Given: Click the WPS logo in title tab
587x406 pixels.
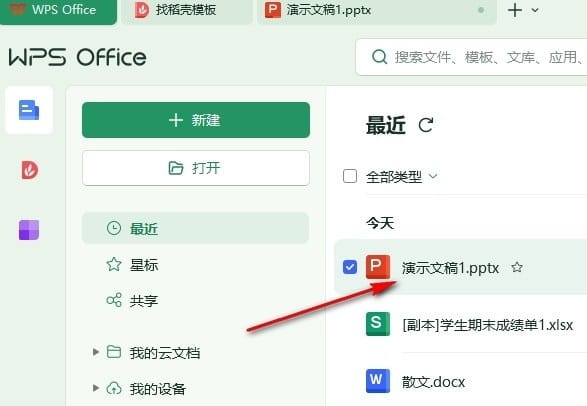Looking at the screenshot, I should (17, 9).
